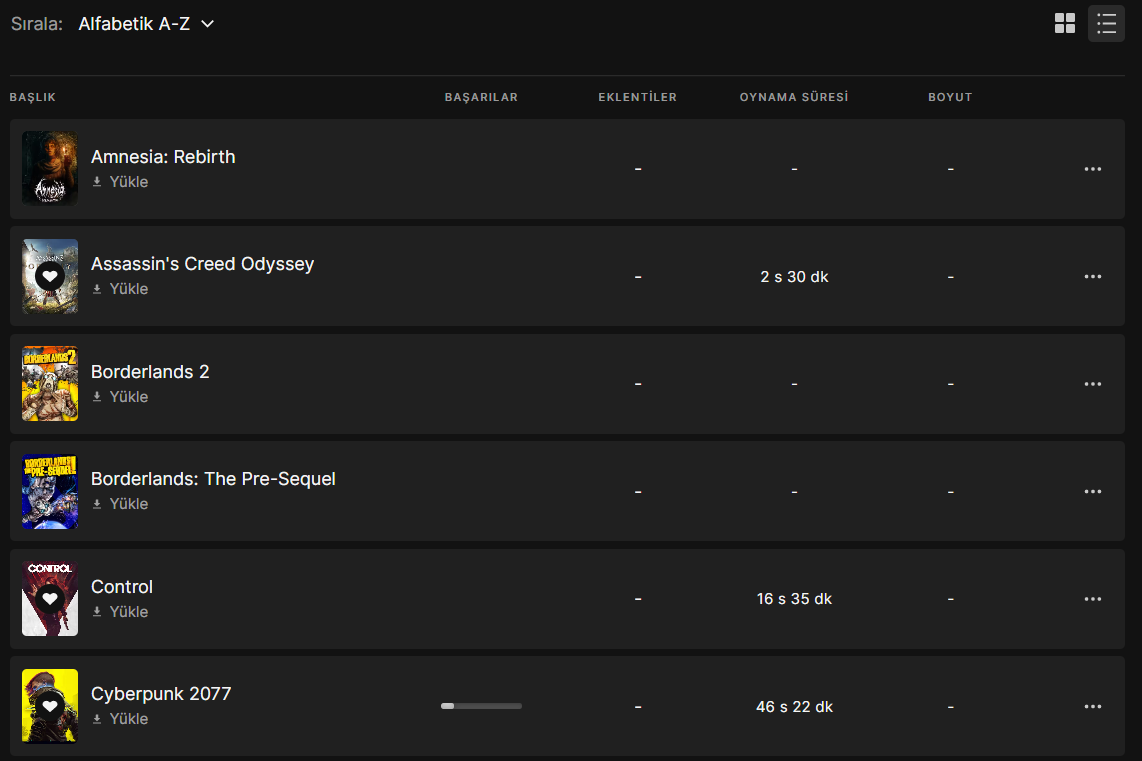Click Yükle under Amnesia: Rebirth
The width and height of the screenshot is (1142, 761).
coord(120,182)
